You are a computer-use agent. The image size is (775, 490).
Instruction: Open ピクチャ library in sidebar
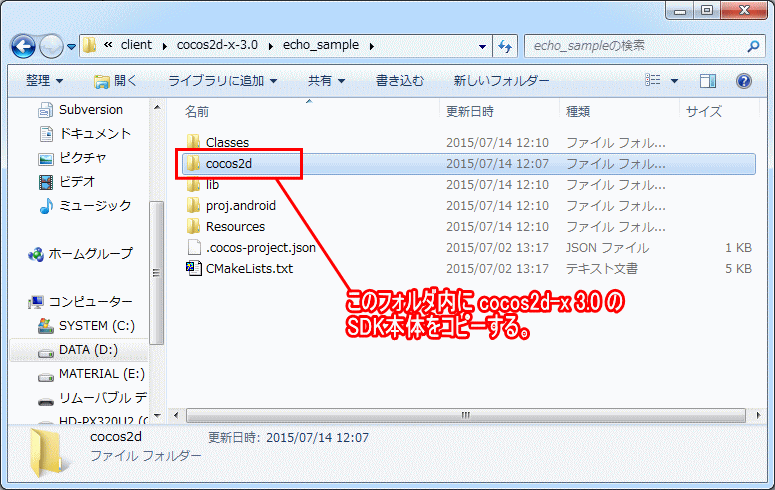pyautogui.click(x=83, y=157)
